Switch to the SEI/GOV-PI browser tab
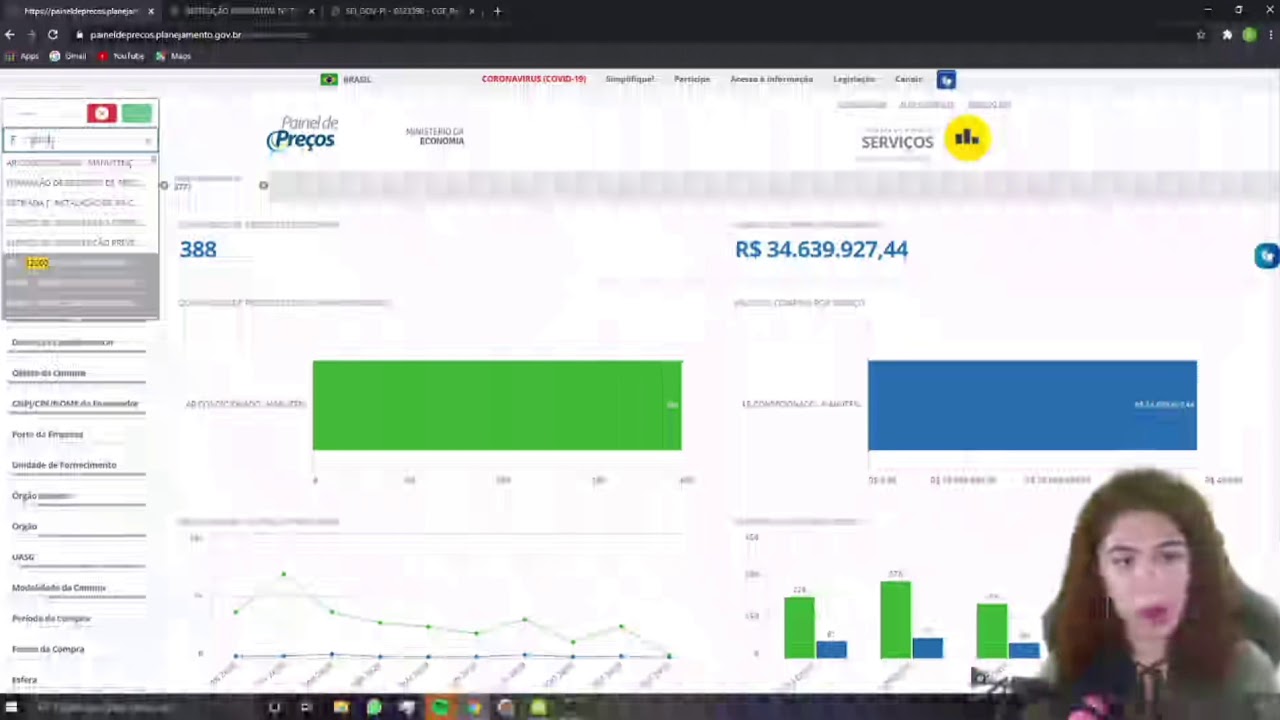 click(400, 11)
